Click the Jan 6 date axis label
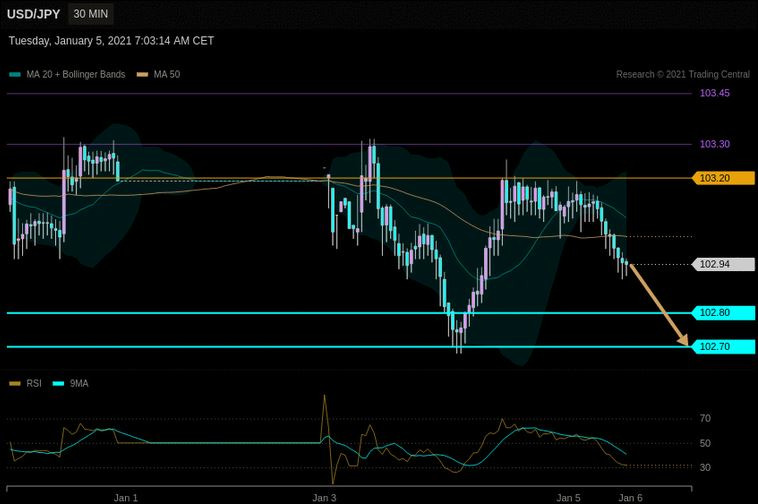Image resolution: width=758 pixels, height=504 pixels. (630, 498)
